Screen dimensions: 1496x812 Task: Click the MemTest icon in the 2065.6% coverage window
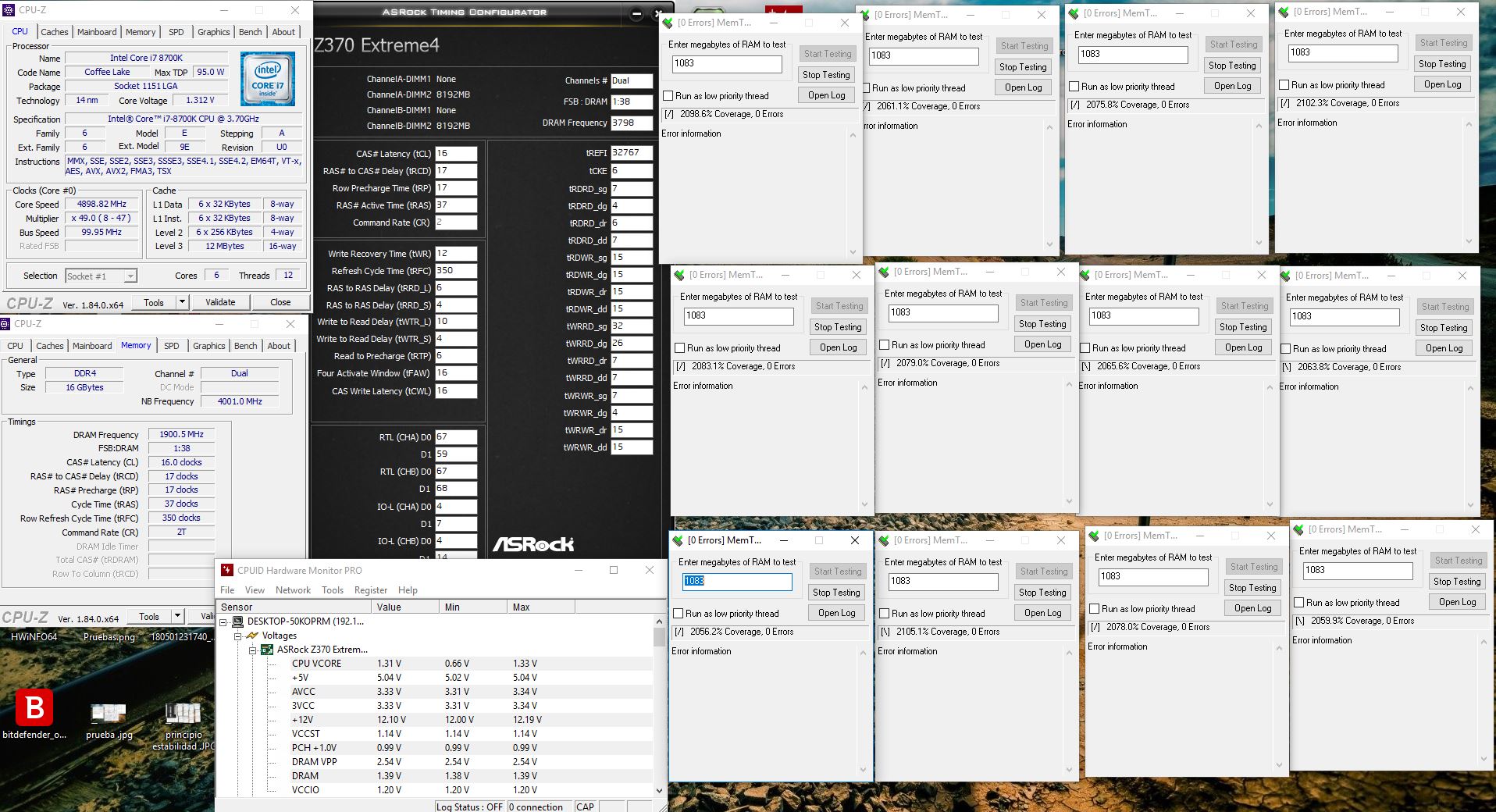pos(1085,275)
